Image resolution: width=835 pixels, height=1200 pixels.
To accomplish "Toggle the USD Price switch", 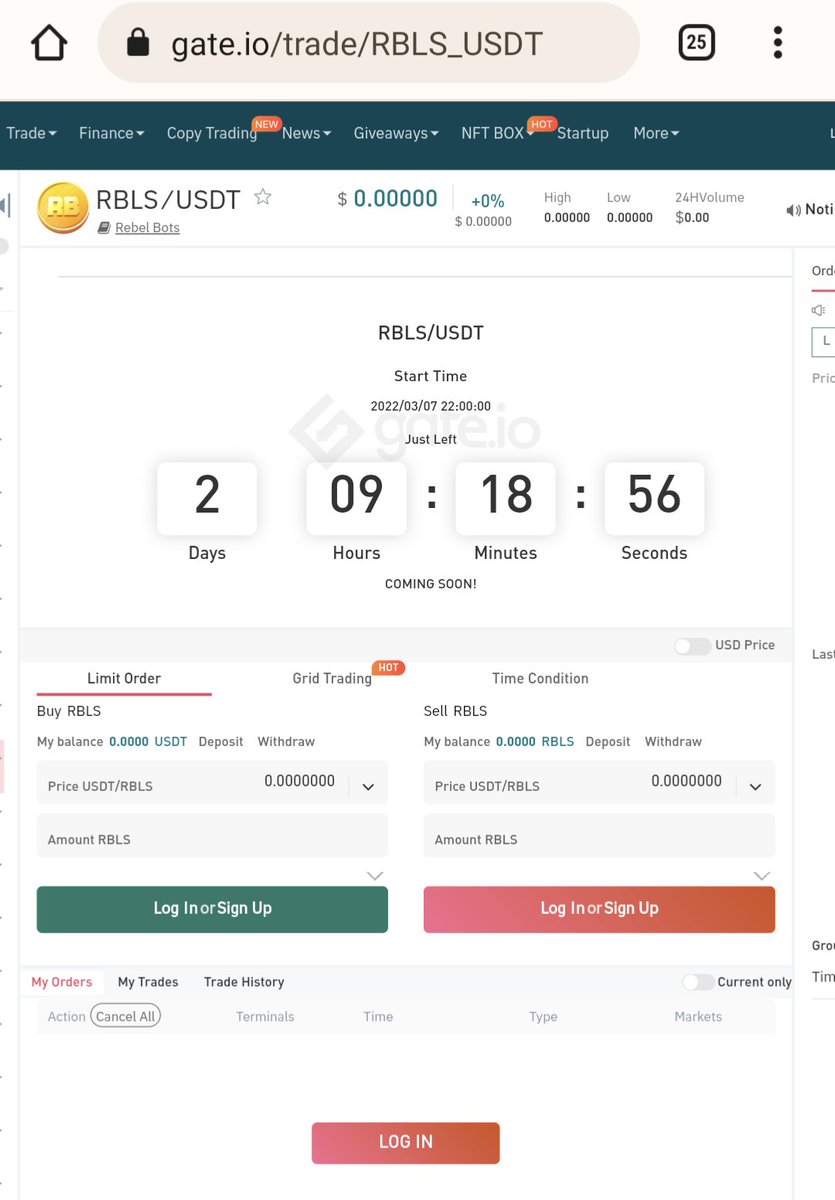I will pos(692,646).
